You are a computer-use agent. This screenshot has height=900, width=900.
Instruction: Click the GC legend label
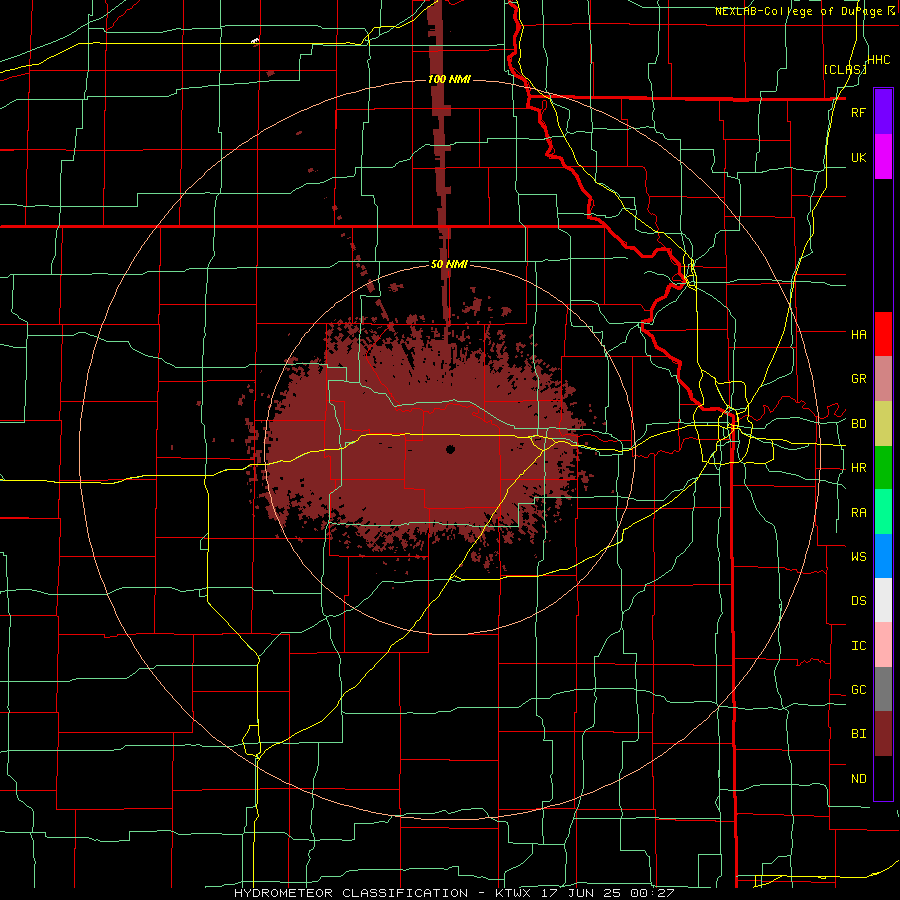(x=858, y=690)
